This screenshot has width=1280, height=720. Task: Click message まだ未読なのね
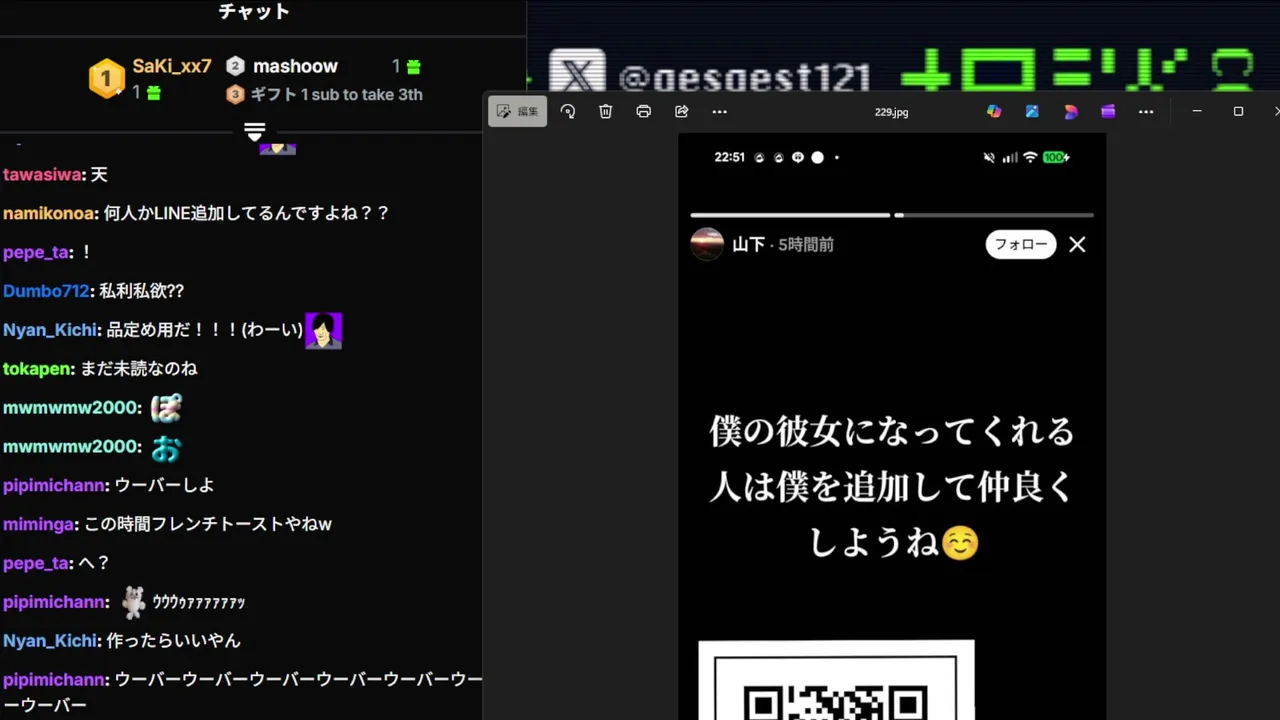138,369
